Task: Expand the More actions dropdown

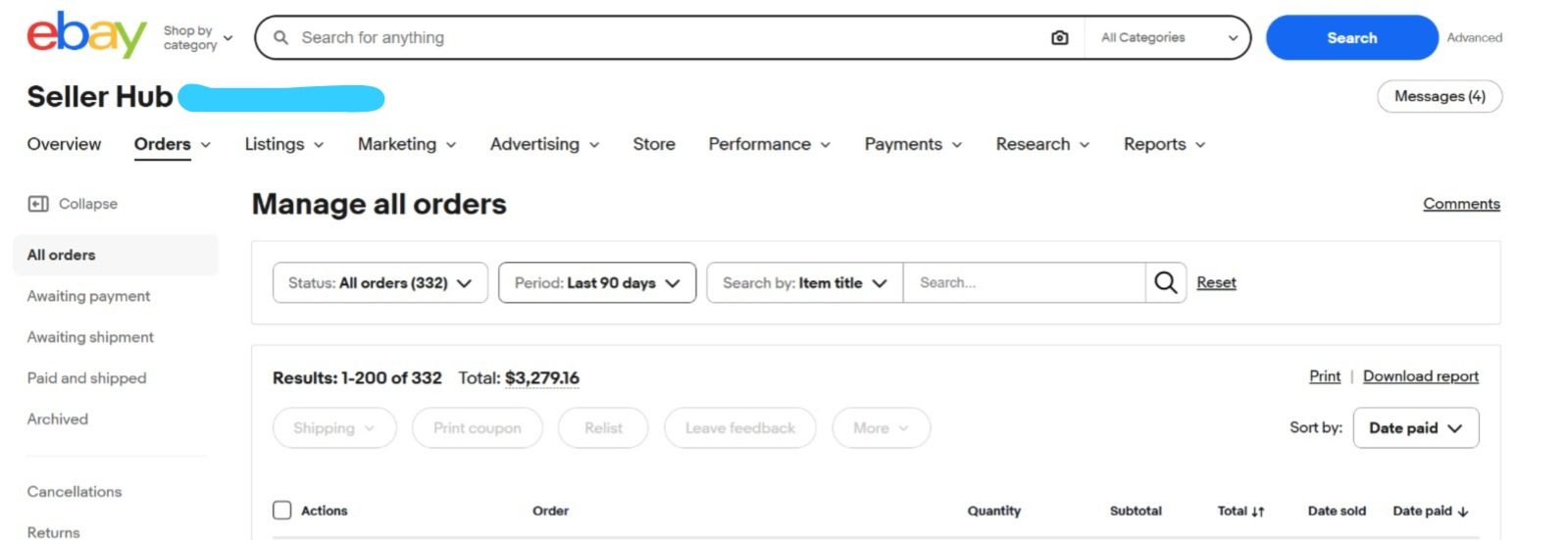Action: (x=881, y=428)
